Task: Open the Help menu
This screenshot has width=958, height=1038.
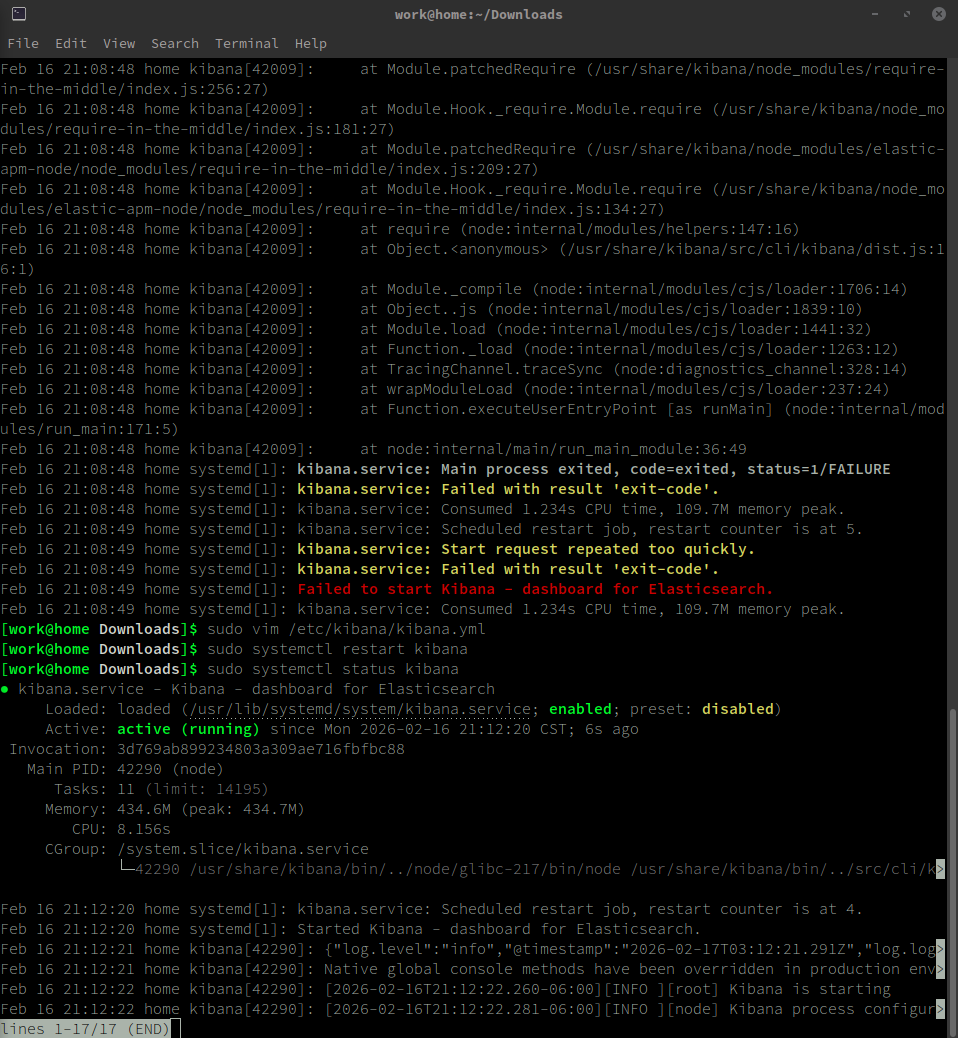Action: [x=311, y=44]
